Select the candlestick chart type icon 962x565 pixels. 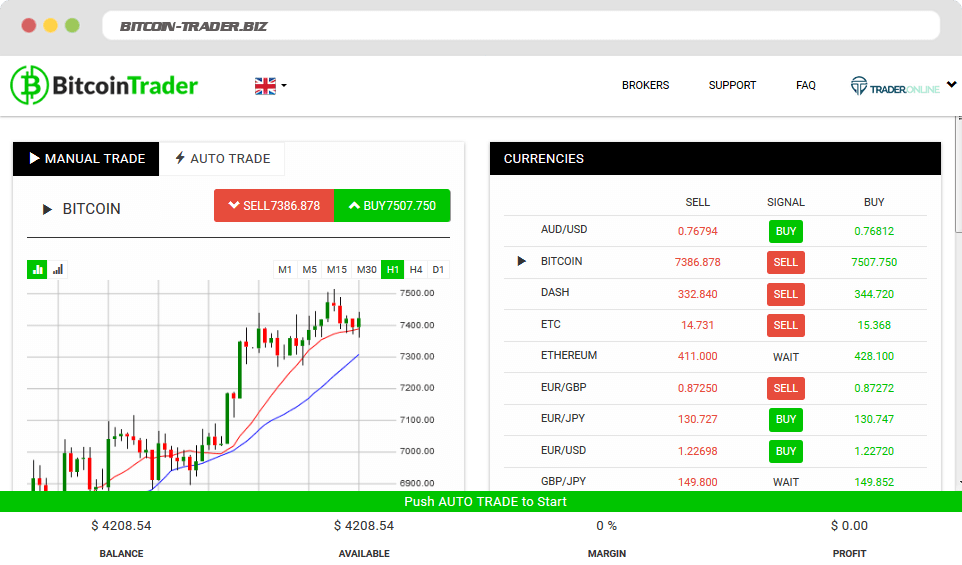(38, 269)
